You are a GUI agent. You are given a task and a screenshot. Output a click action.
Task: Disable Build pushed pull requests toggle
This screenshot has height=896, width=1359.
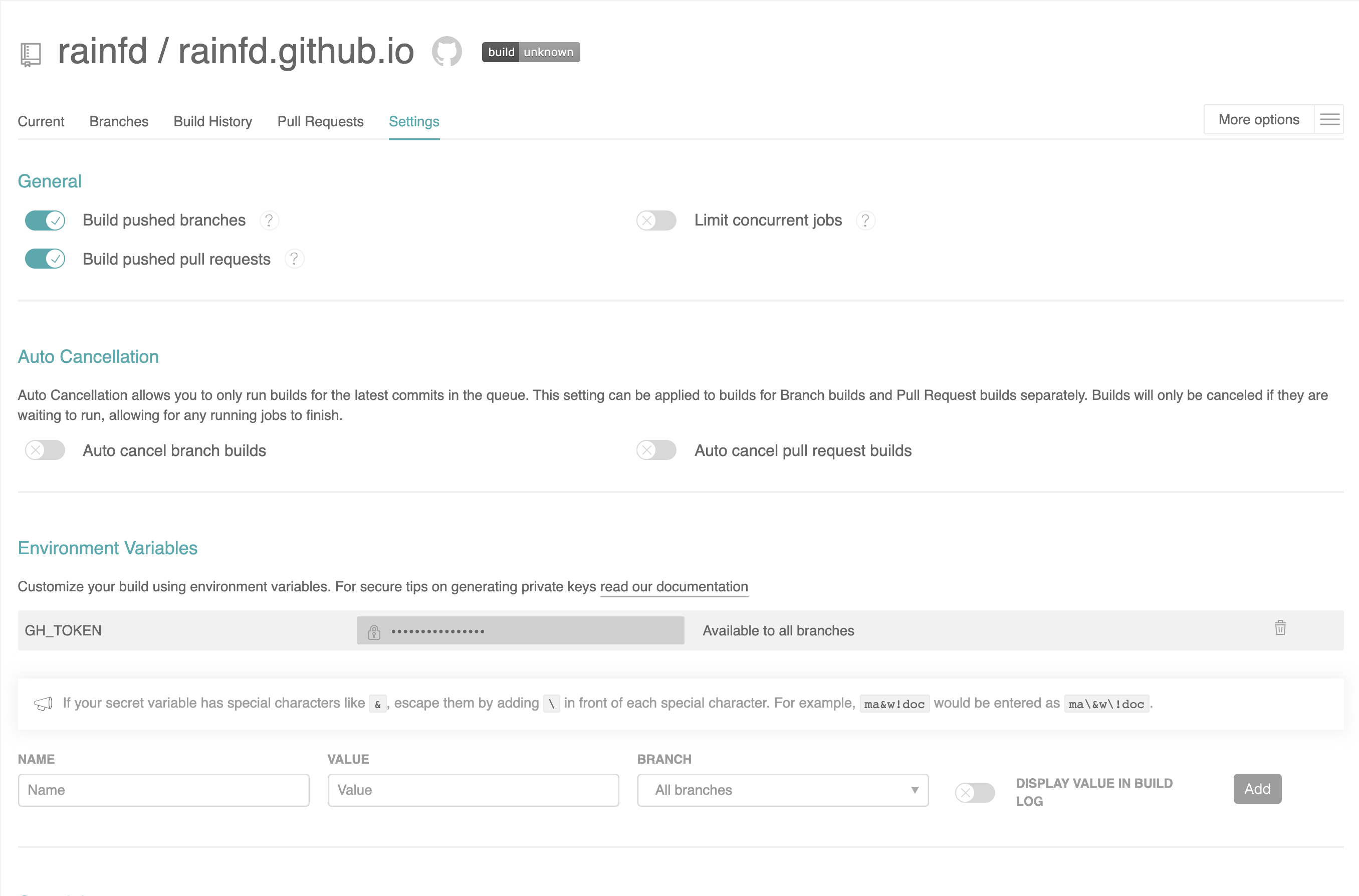point(45,260)
